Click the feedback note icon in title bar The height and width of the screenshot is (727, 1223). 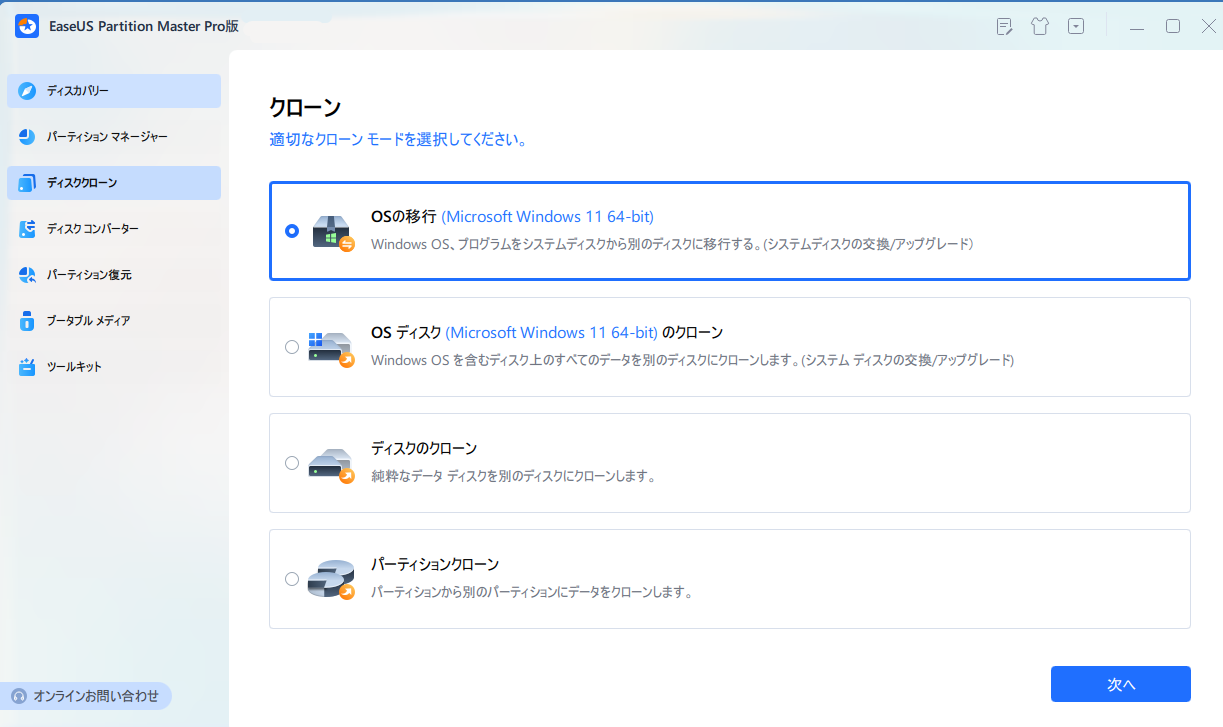click(1003, 26)
